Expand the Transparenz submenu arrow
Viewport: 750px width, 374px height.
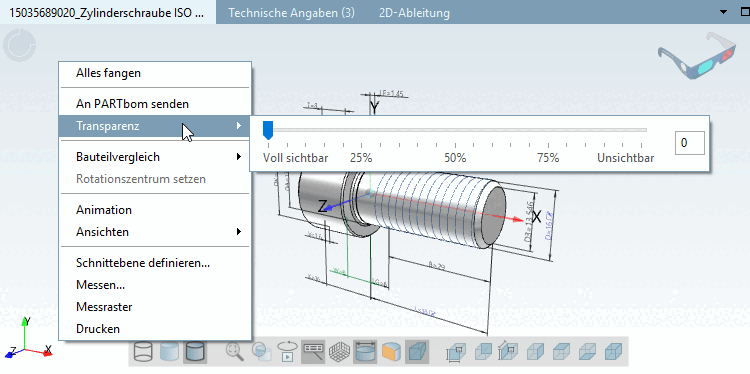pos(239,126)
